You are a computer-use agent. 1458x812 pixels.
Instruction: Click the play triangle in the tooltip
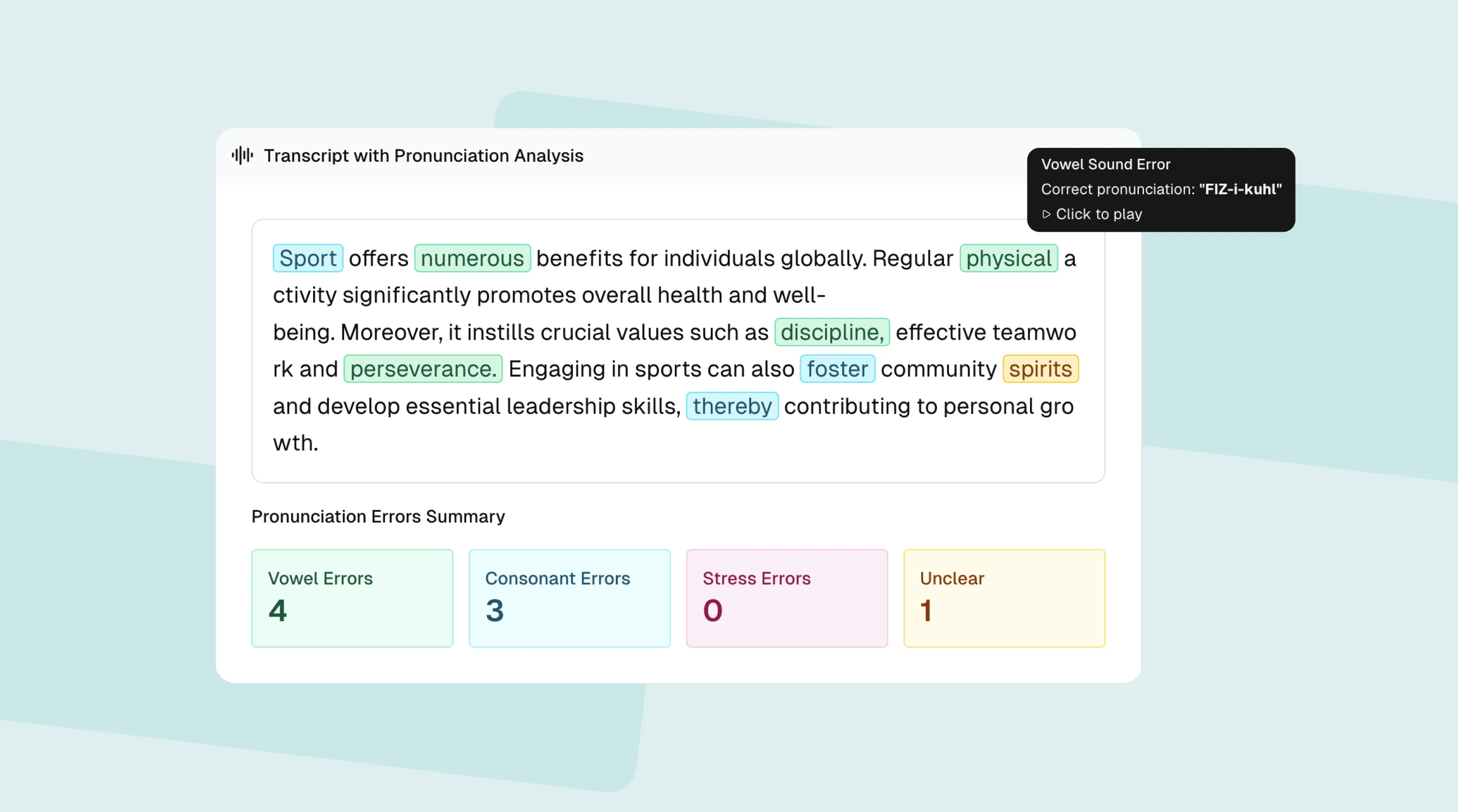point(1047,214)
